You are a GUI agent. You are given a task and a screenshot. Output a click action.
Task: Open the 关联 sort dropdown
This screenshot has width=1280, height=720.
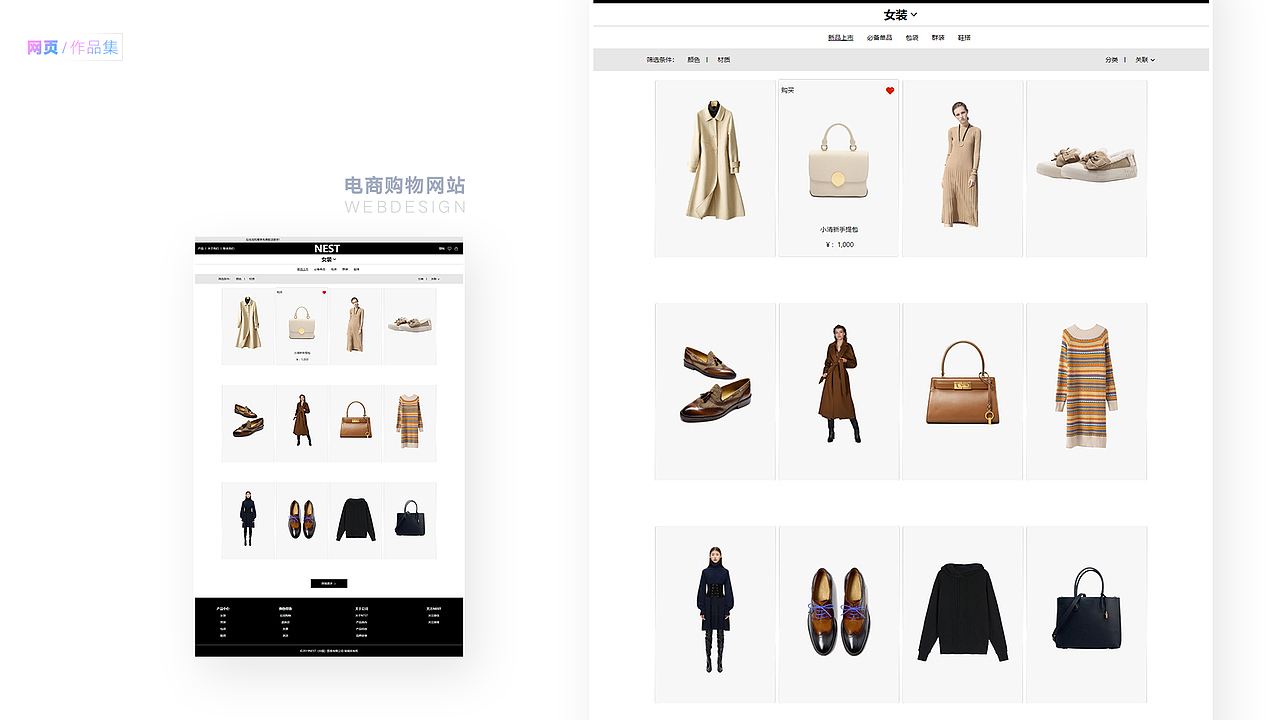click(x=1145, y=60)
